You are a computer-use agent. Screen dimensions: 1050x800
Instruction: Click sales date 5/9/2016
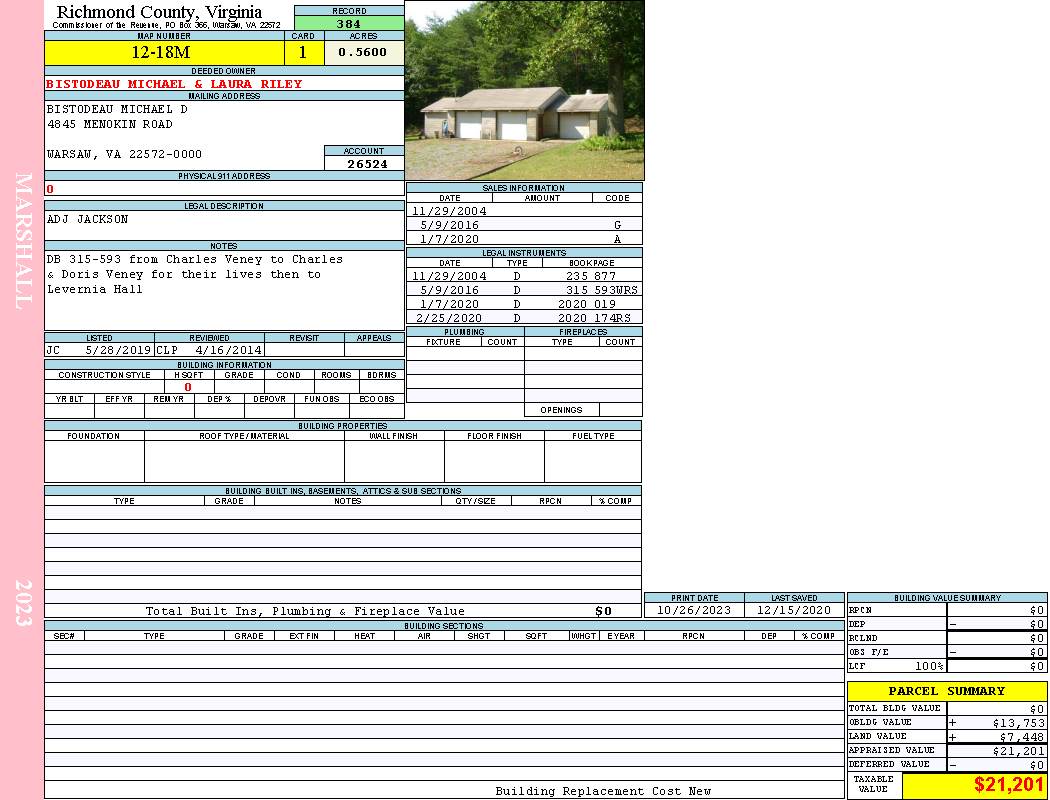[449, 225]
